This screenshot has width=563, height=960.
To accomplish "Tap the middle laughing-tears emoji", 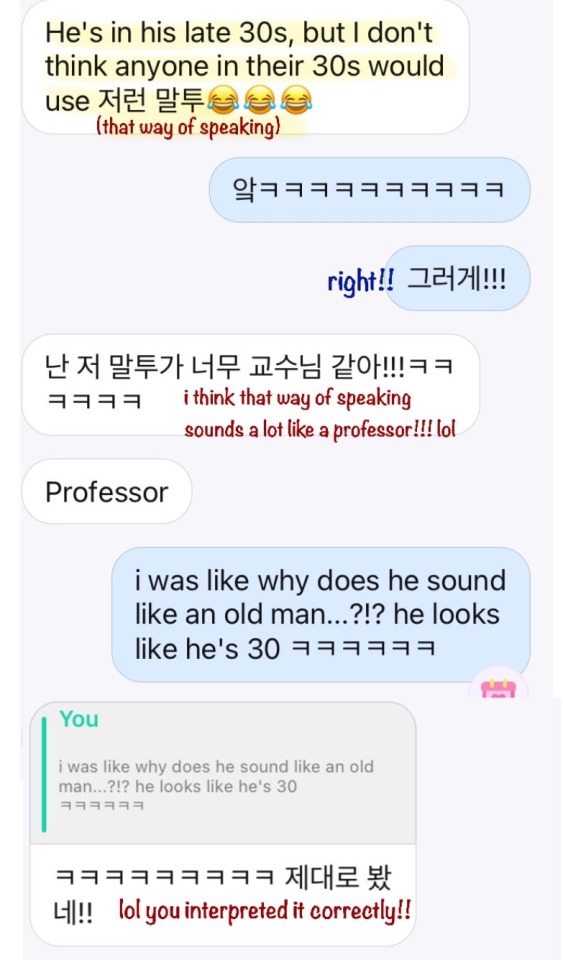I will pyautogui.click(x=259, y=100).
